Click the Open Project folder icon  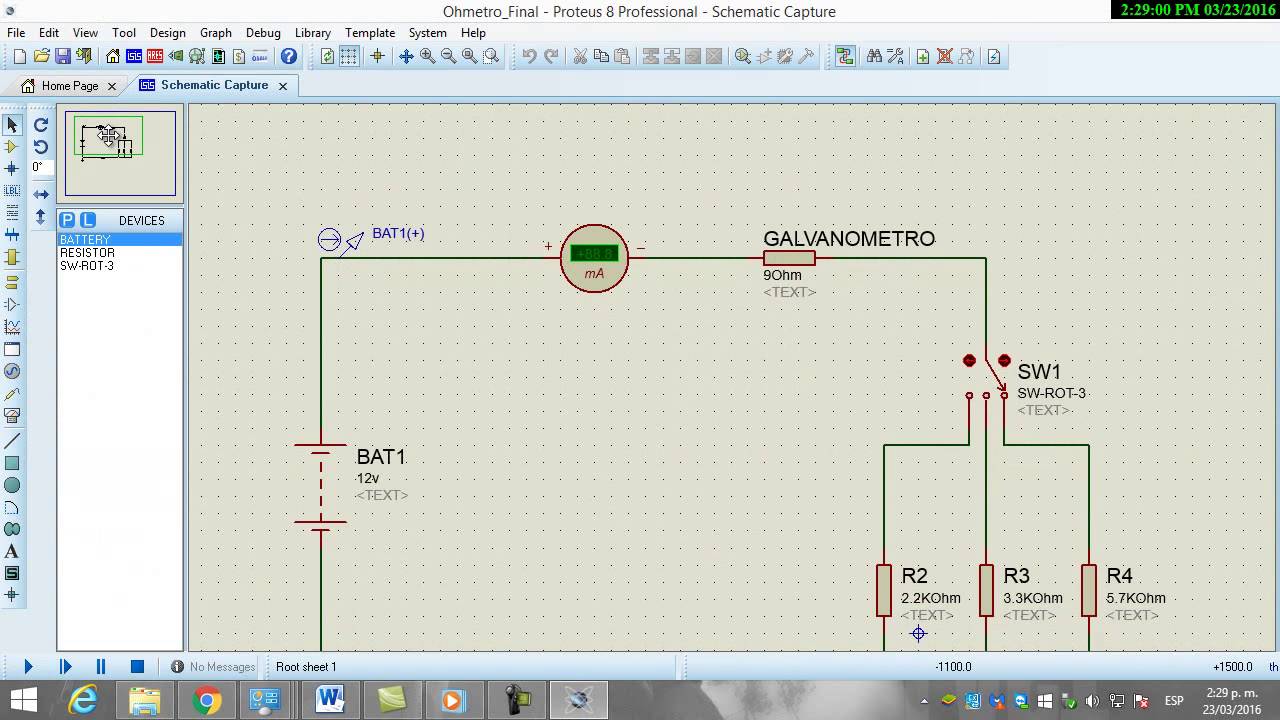click(41, 56)
